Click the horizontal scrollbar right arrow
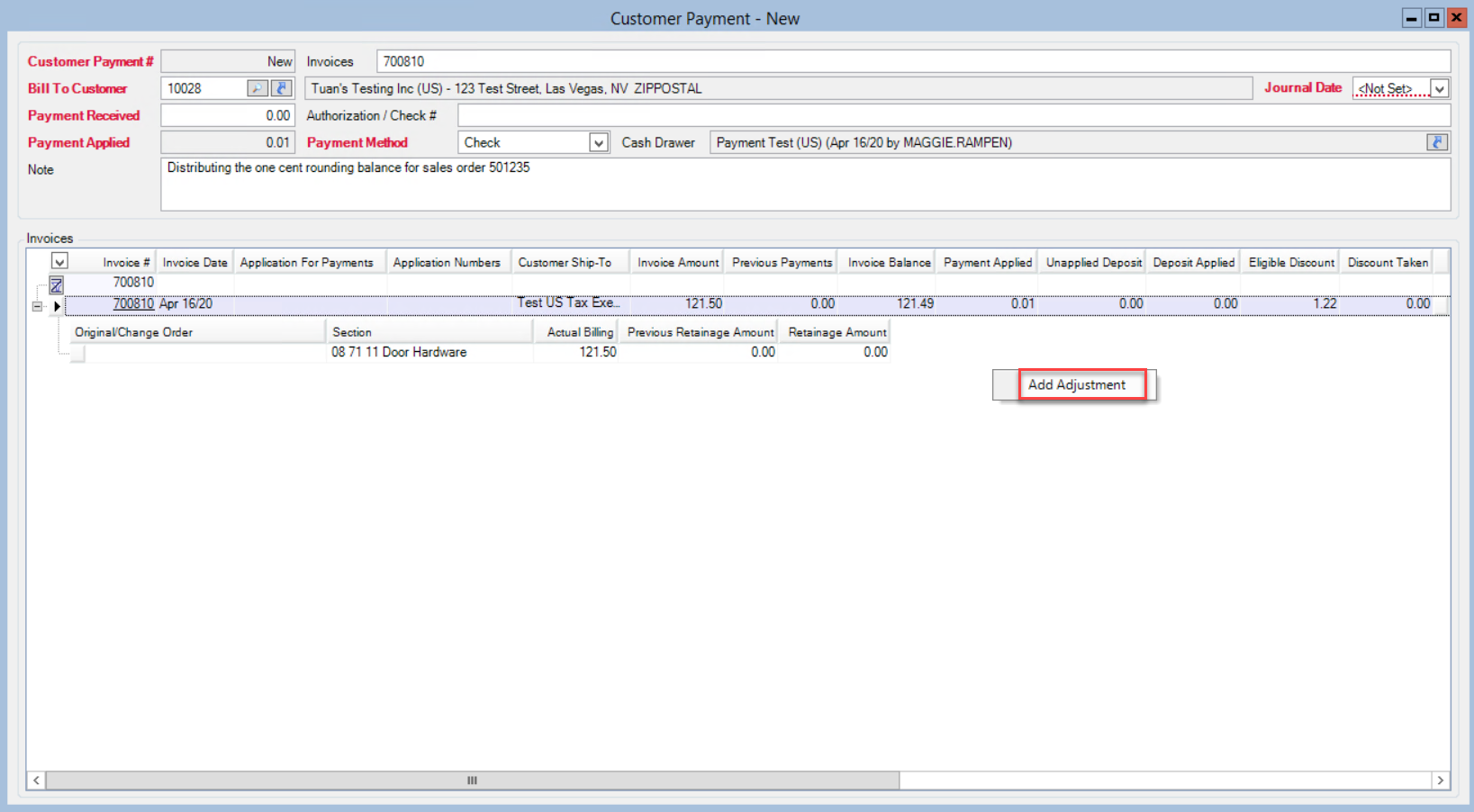 (1441, 780)
